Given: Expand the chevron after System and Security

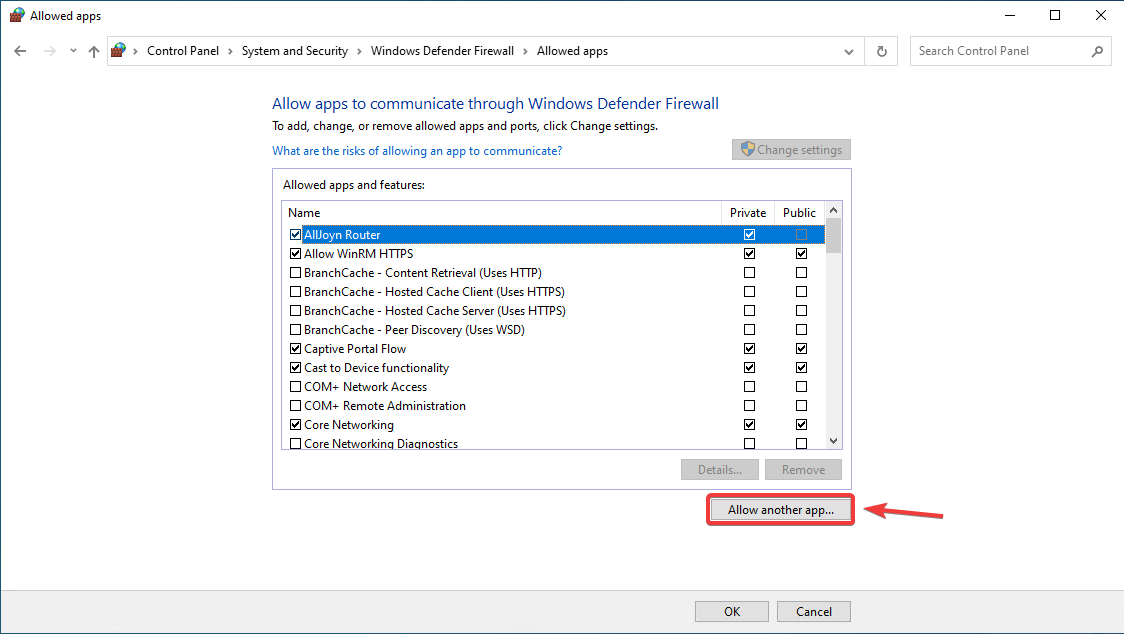Looking at the screenshot, I should (359, 52).
